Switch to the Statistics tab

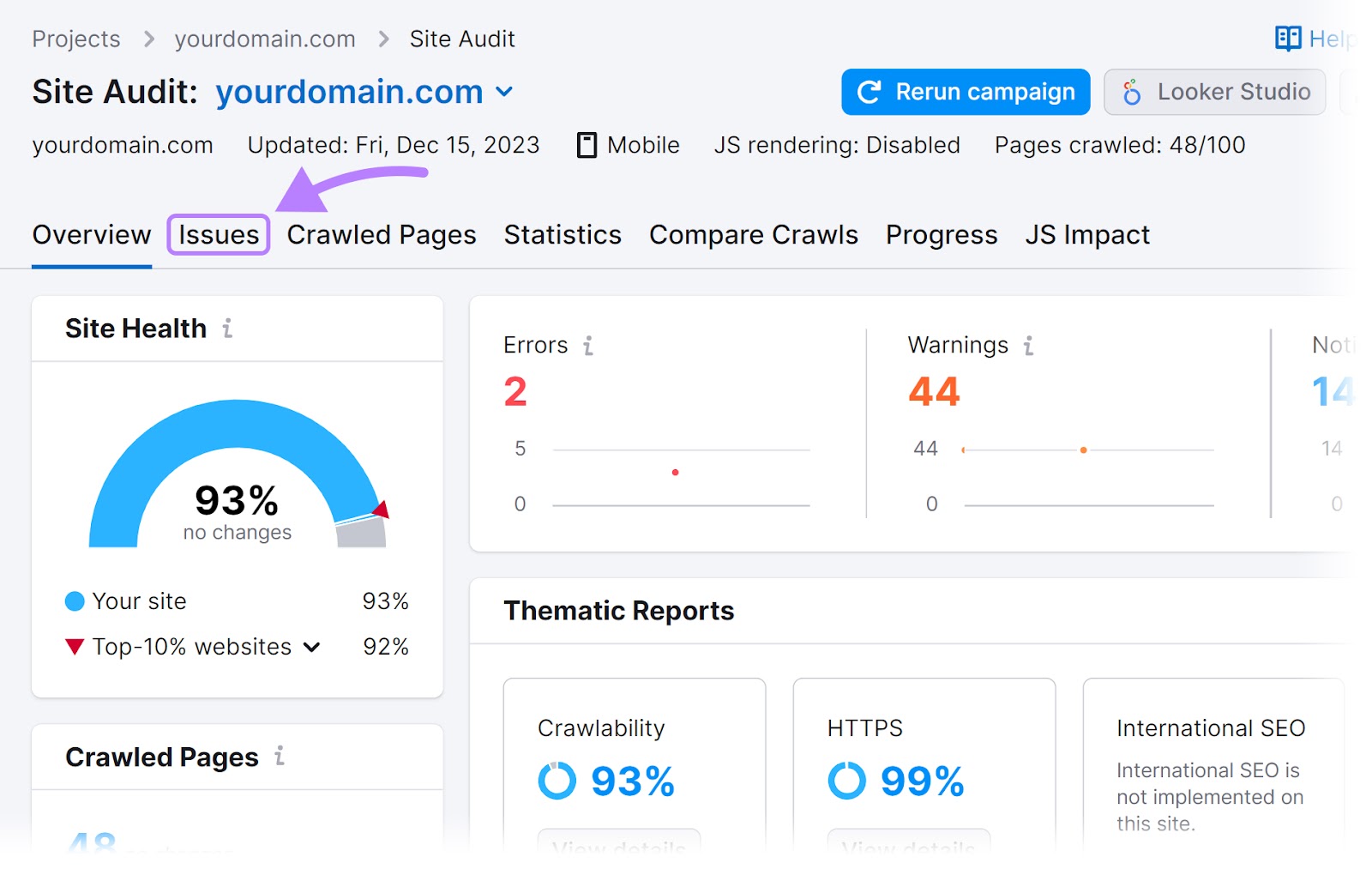562,234
